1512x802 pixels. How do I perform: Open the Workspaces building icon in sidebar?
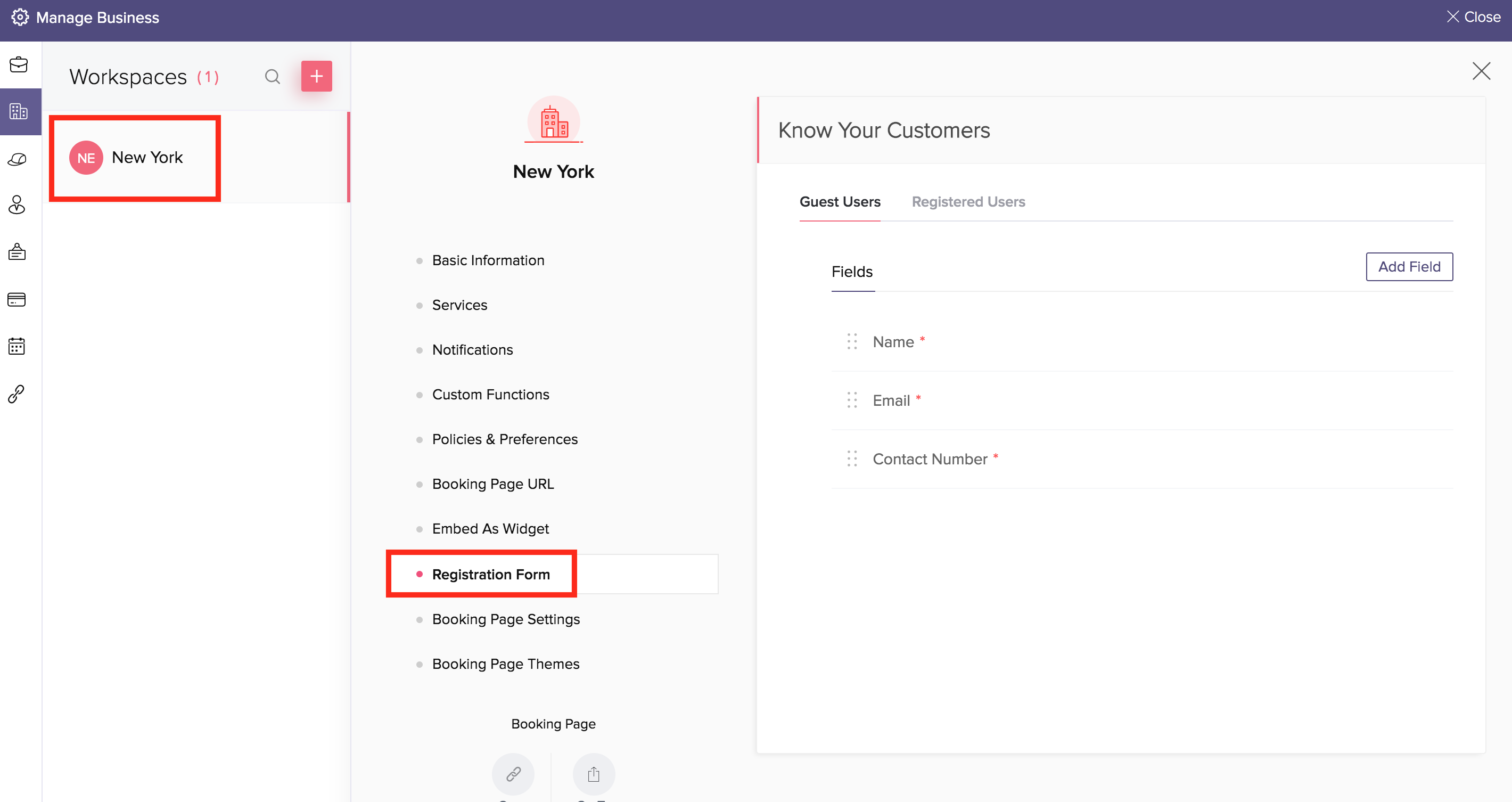point(18,111)
